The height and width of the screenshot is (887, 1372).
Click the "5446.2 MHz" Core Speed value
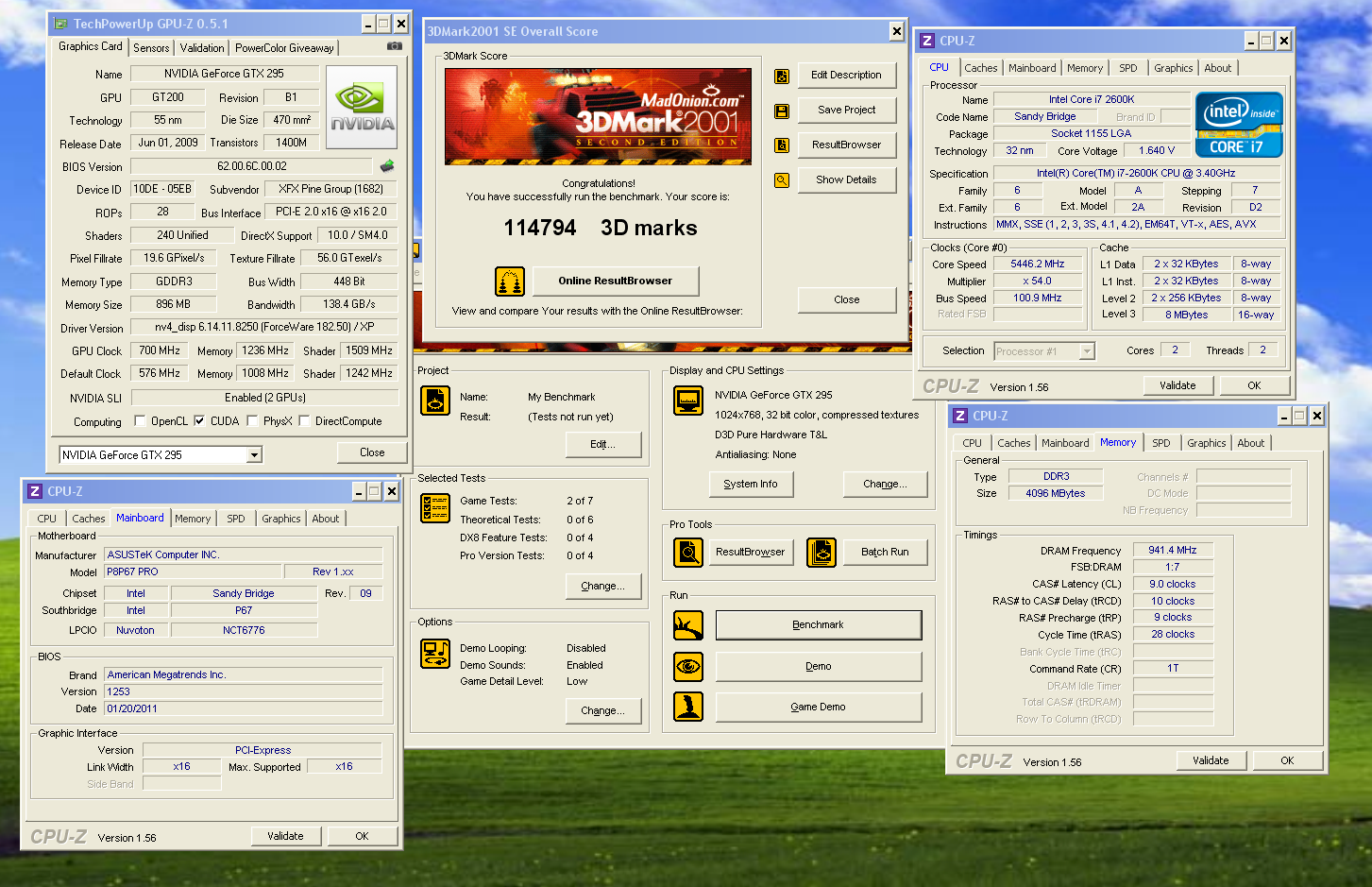pos(1037,264)
